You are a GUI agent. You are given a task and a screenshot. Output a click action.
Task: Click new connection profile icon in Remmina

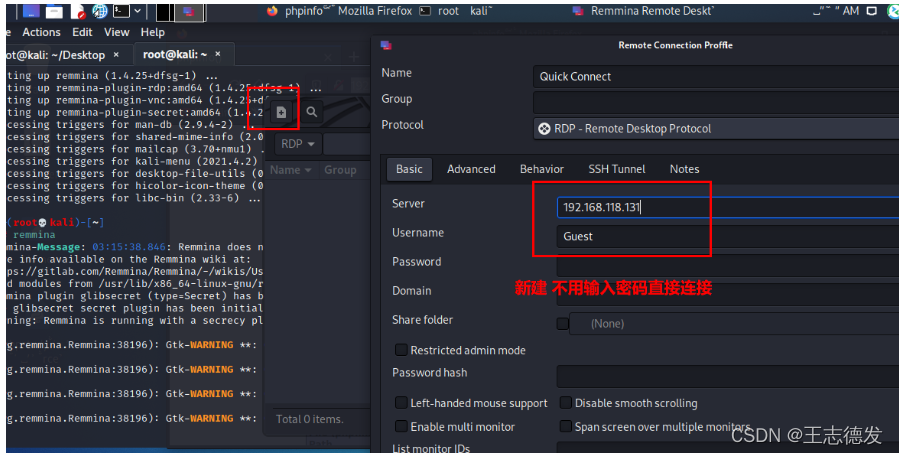click(281, 112)
